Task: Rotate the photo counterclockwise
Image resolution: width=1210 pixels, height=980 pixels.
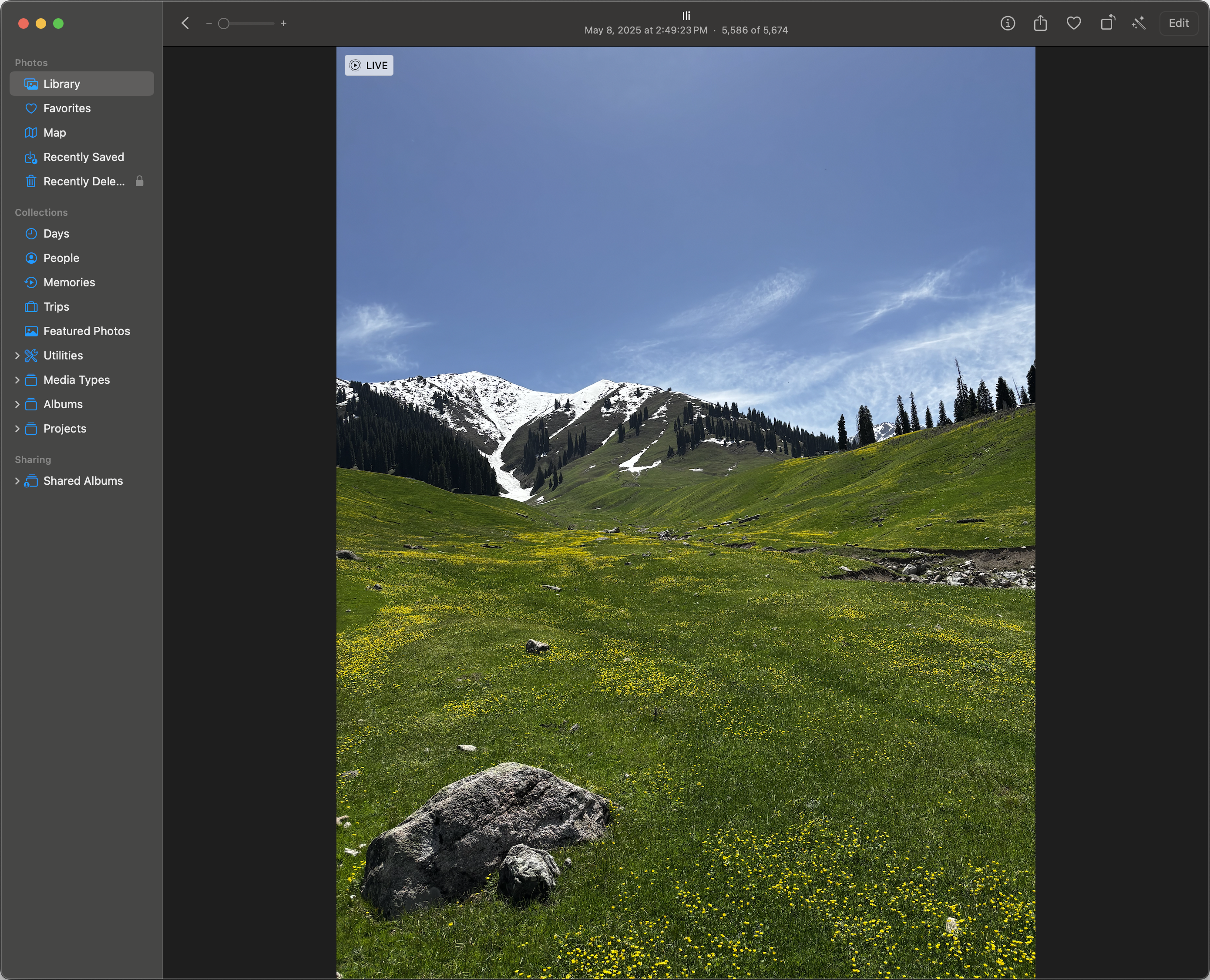Action: tap(1107, 23)
